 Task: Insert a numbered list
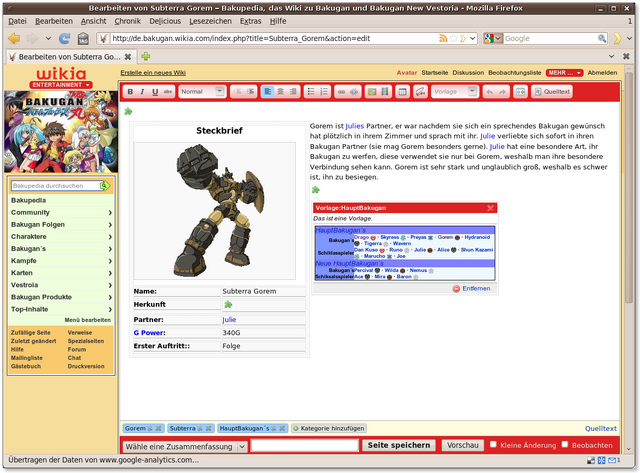(324, 92)
